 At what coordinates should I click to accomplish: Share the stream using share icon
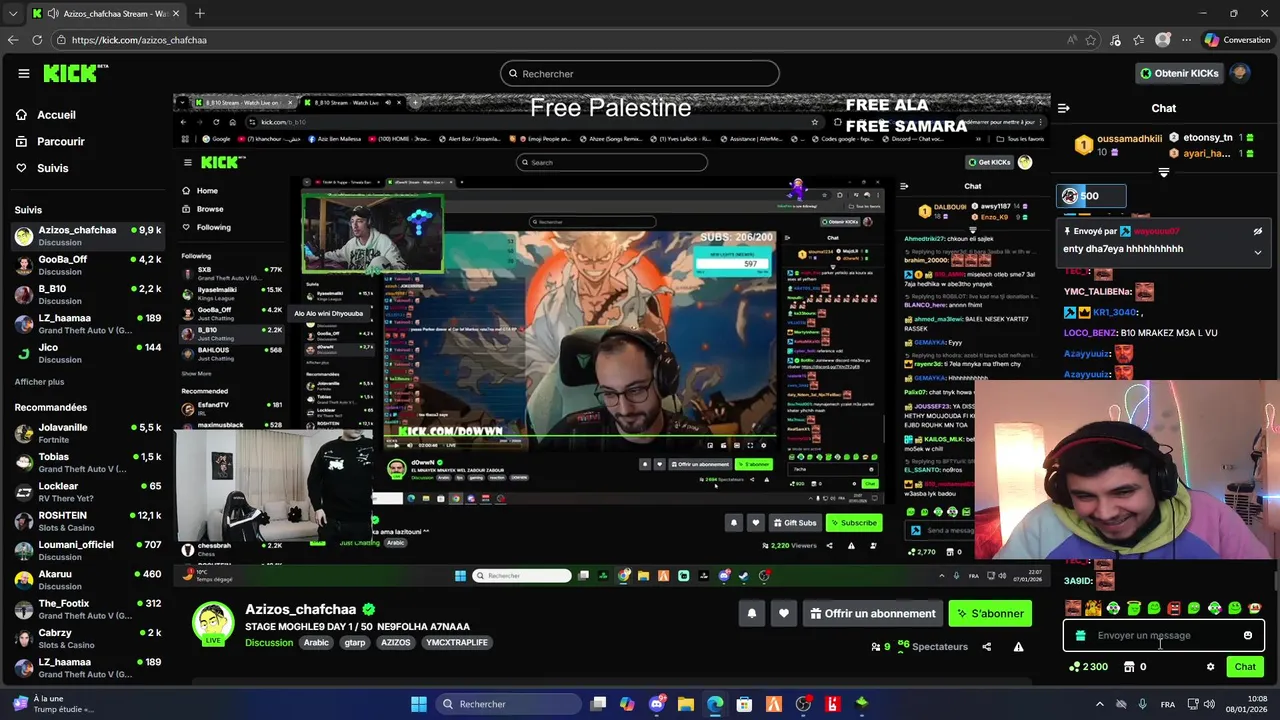986,647
